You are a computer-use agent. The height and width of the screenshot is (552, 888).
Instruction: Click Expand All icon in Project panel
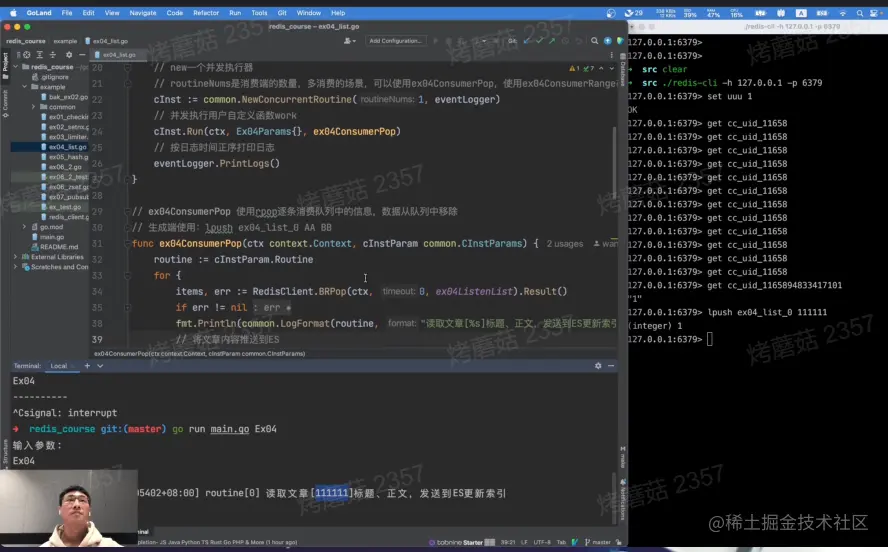[40, 55]
